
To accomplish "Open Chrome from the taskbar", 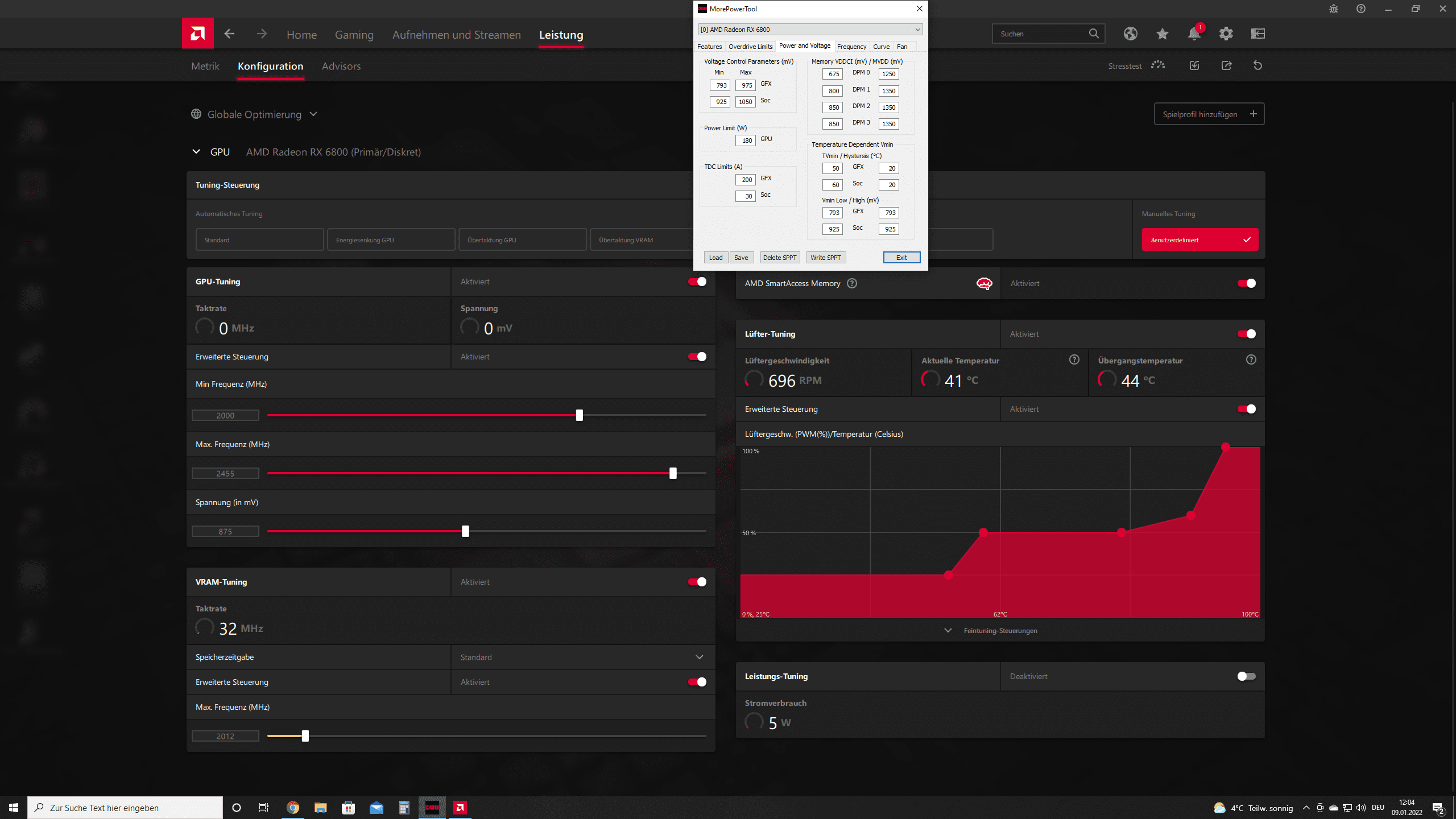I will pos(293,808).
